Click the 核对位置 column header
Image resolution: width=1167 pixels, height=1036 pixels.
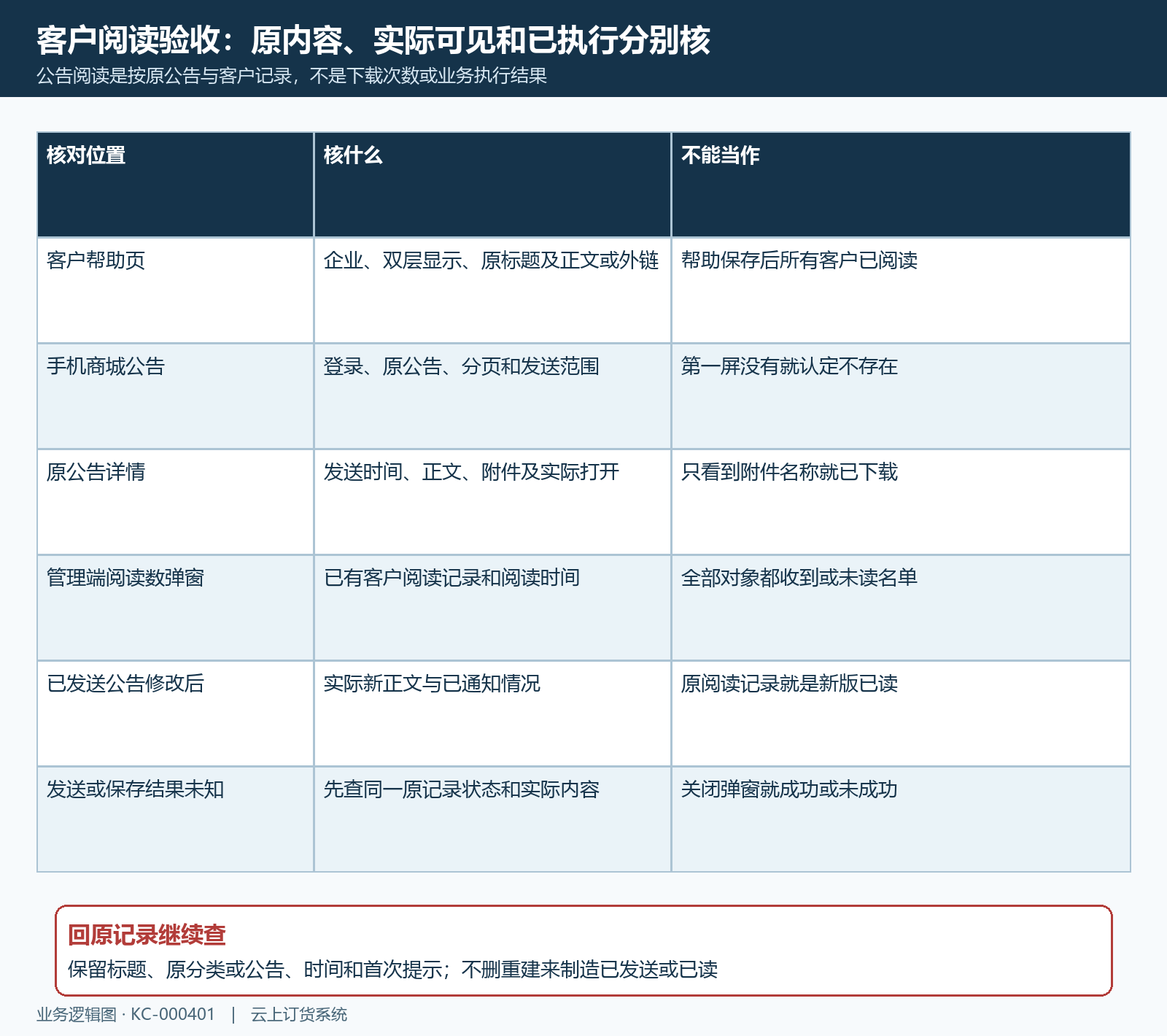pyautogui.click(x=175, y=185)
